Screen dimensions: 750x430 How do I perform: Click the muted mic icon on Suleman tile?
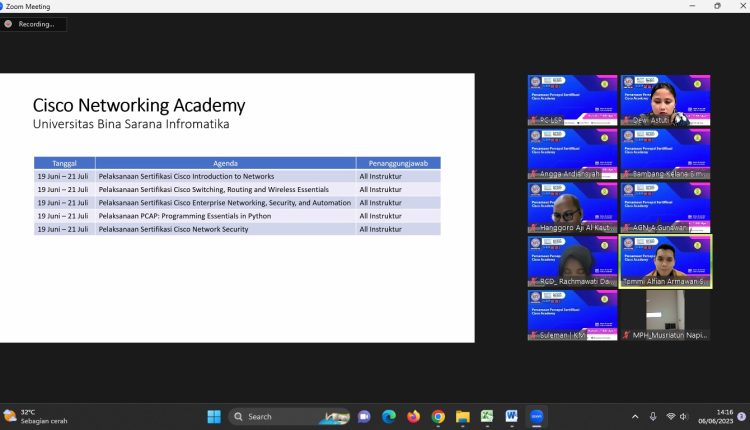tap(533, 335)
